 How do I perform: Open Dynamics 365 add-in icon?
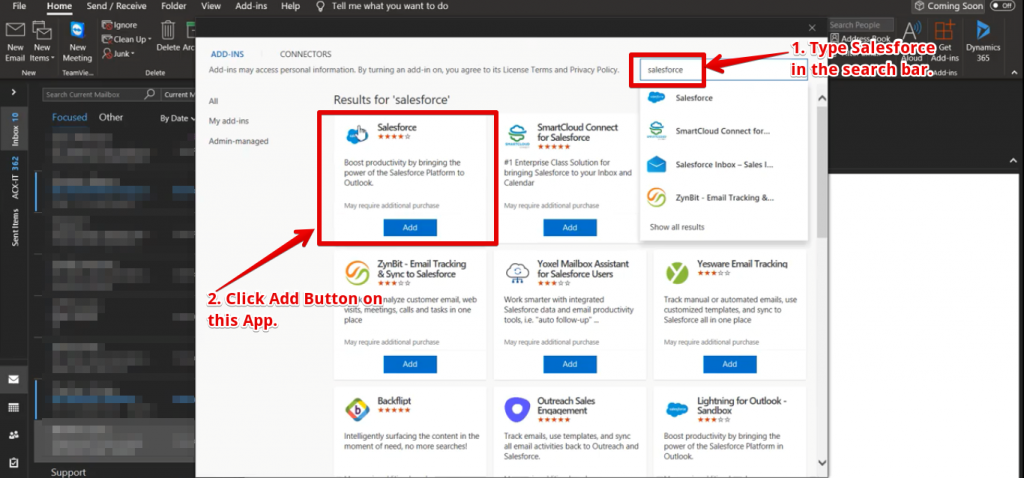click(x=983, y=31)
